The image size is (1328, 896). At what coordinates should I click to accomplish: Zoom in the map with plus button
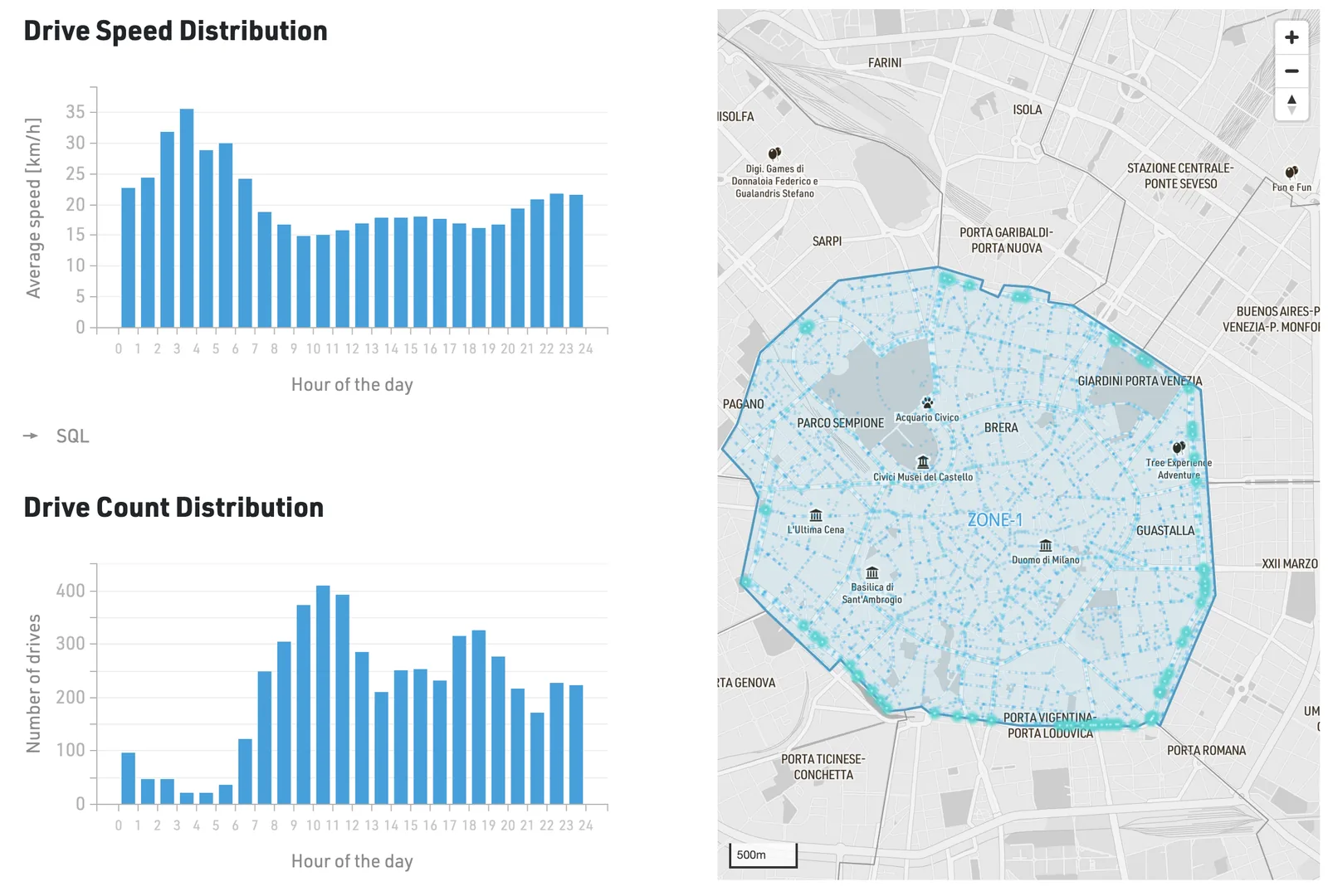click(1291, 37)
